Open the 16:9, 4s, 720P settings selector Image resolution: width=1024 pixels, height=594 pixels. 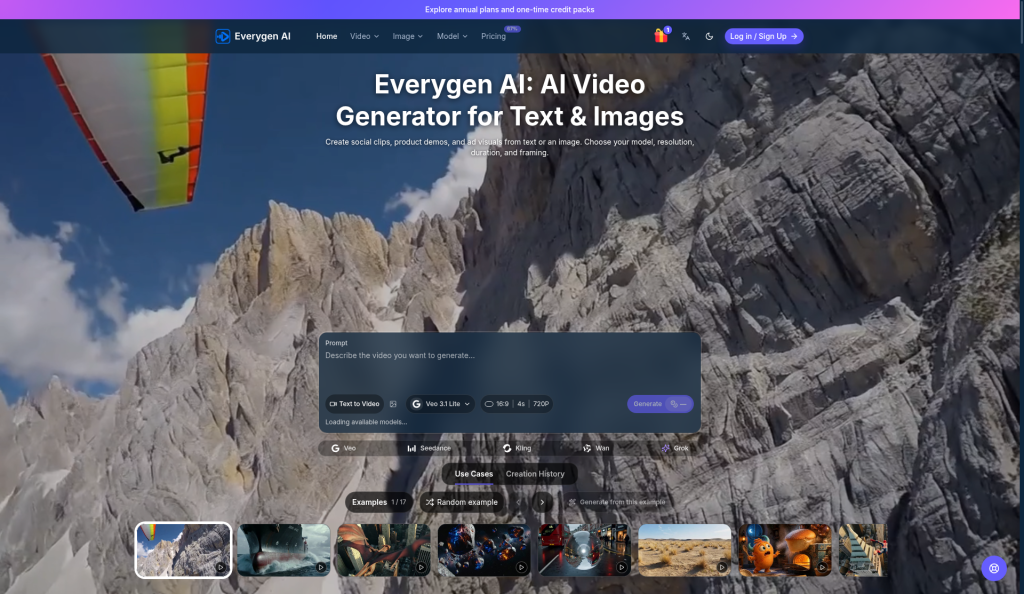pos(517,404)
